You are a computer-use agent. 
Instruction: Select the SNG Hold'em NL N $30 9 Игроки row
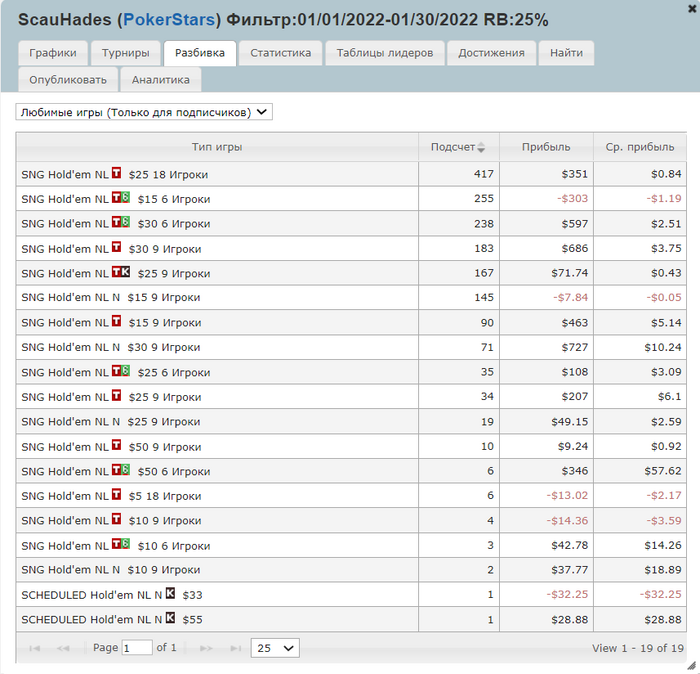[x=351, y=347]
